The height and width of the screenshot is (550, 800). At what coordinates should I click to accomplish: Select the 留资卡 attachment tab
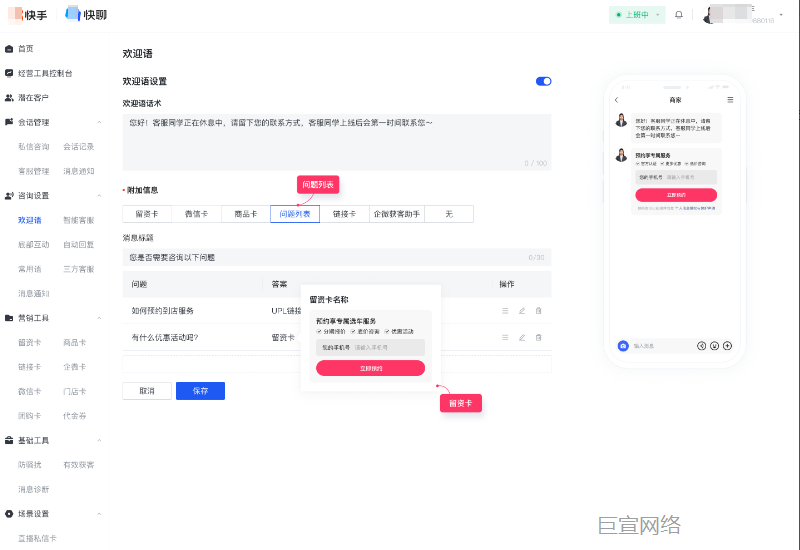point(147,214)
